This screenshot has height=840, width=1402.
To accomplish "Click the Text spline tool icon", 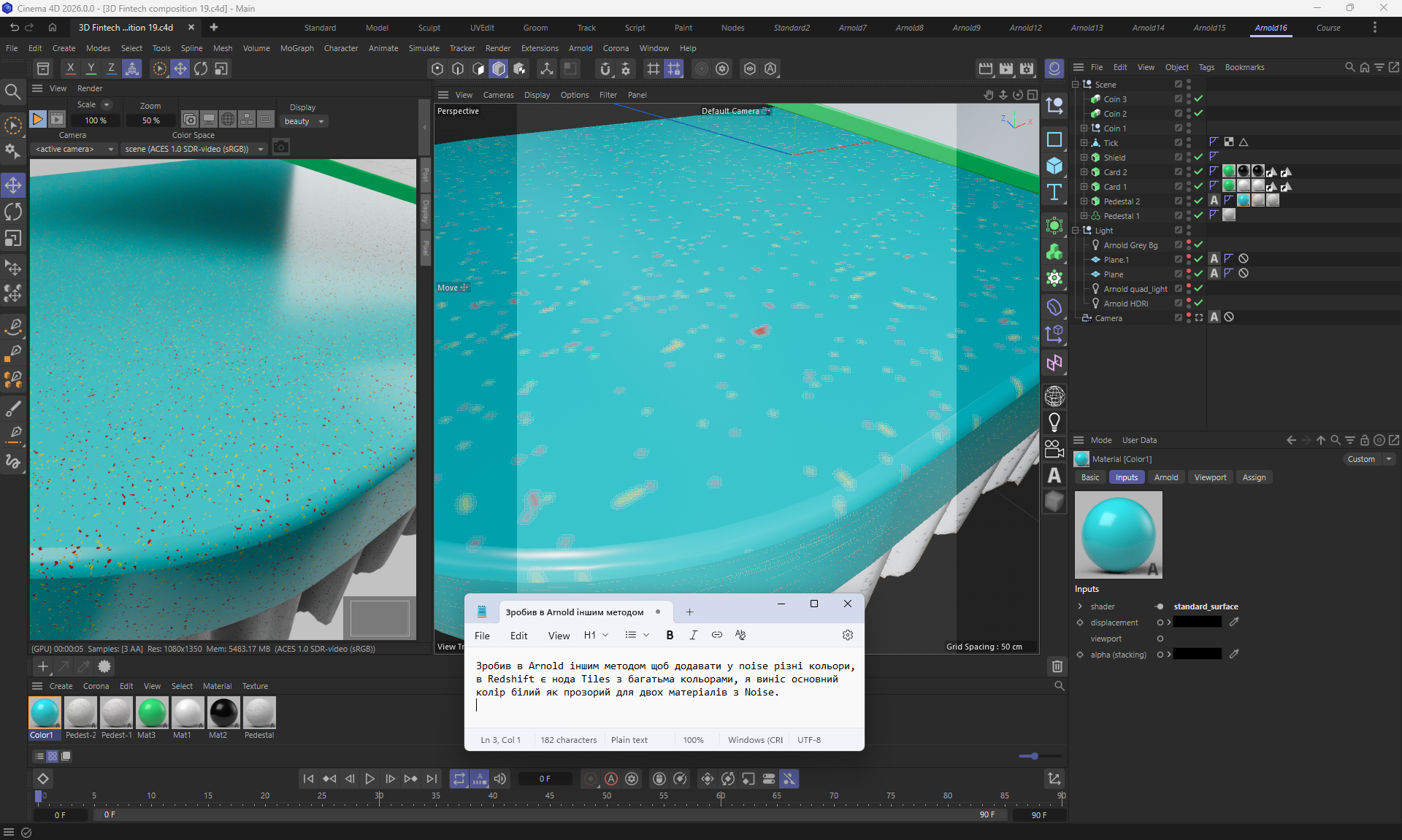I will pyautogui.click(x=1054, y=193).
